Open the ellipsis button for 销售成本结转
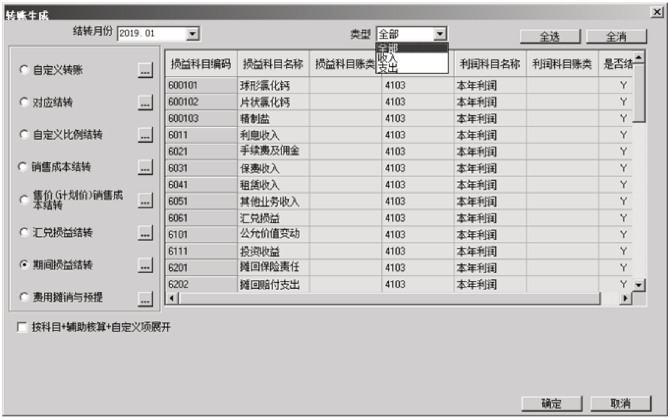The width and height of the screenshot is (670, 418). click(145, 168)
